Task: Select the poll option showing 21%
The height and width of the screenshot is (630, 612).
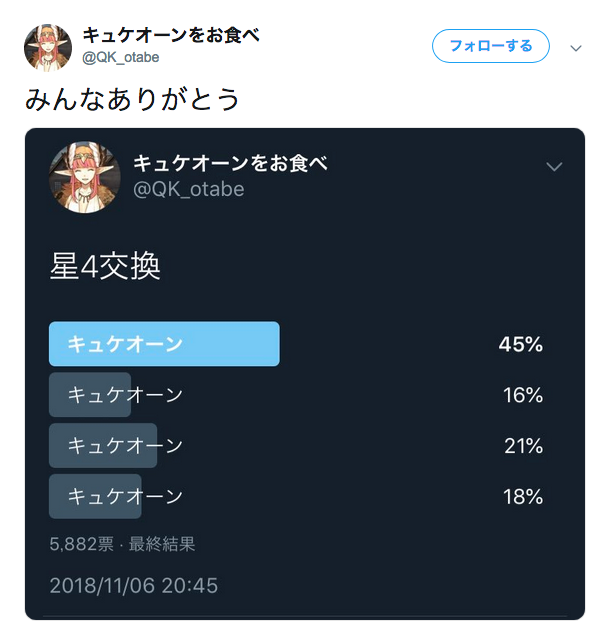Action: coord(125,446)
